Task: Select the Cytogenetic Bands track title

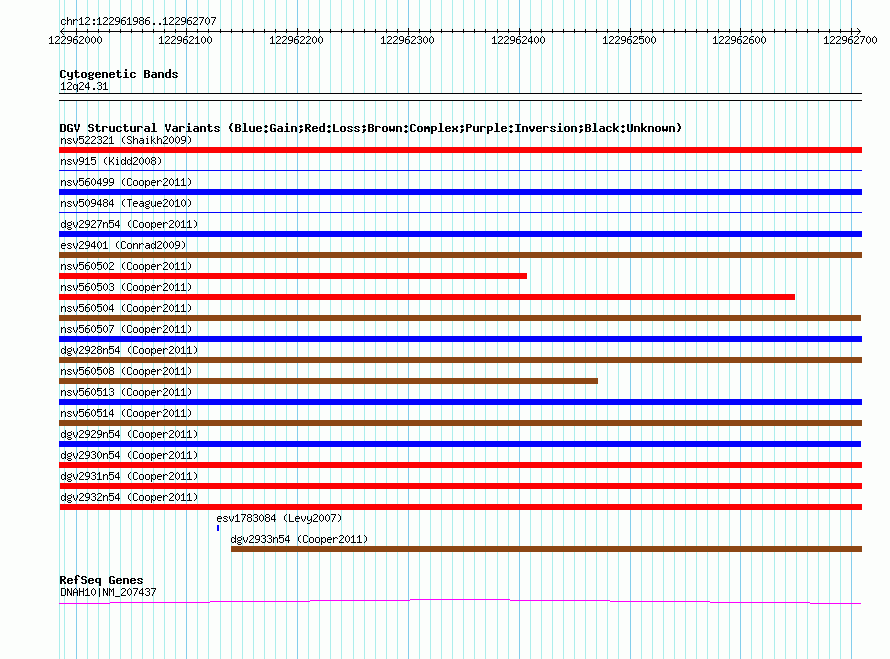Action: [119, 74]
